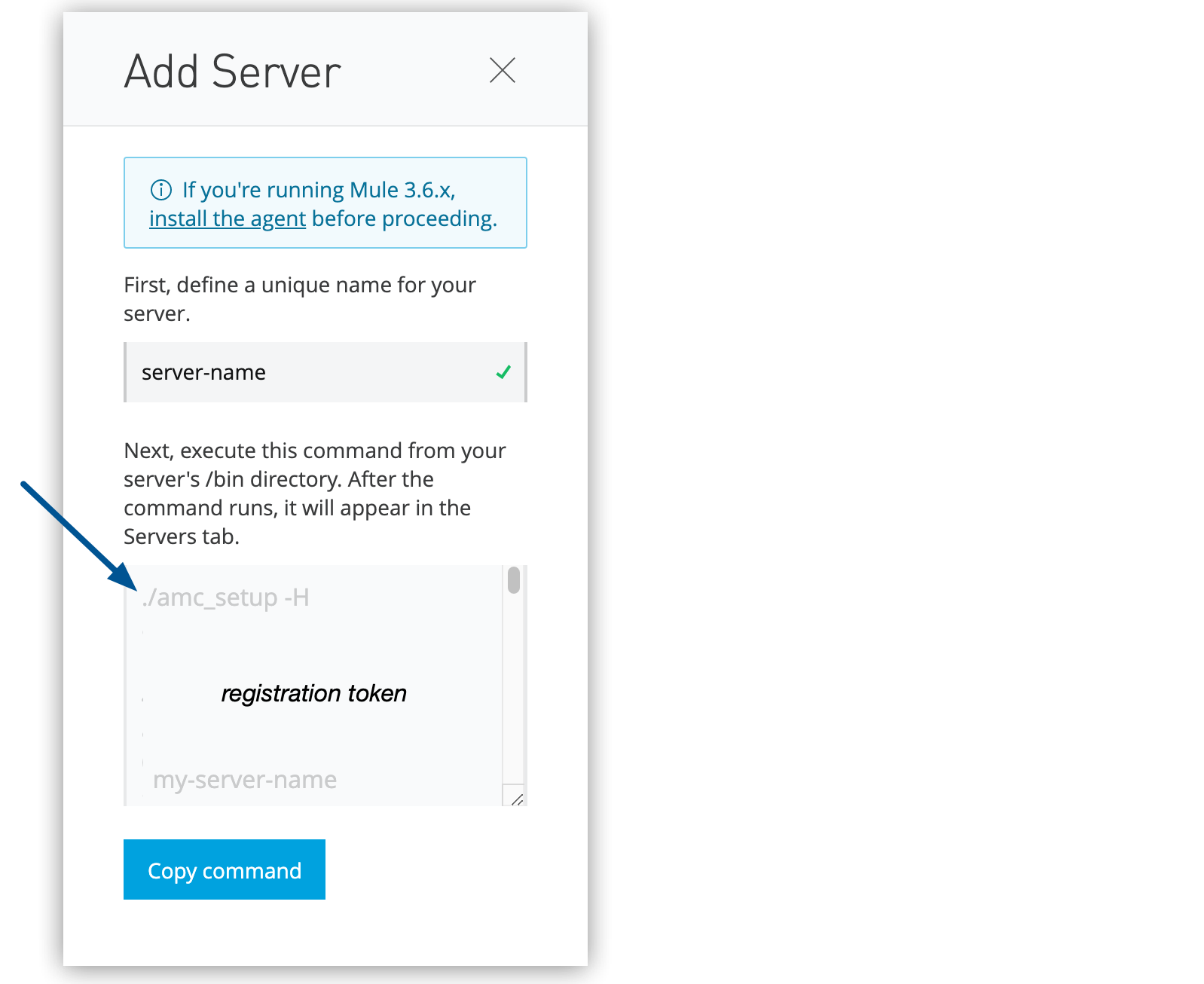
Task: Click the Mule 3.6.x info banner
Action: click(x=325, y=203)
